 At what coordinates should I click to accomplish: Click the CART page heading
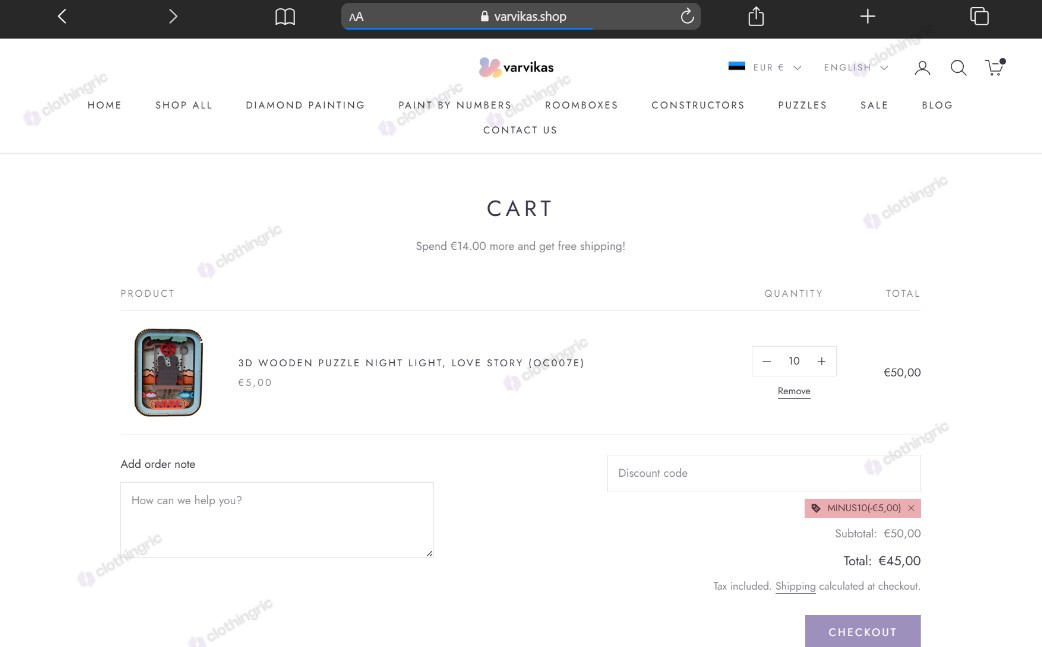[x=520, y=209]
